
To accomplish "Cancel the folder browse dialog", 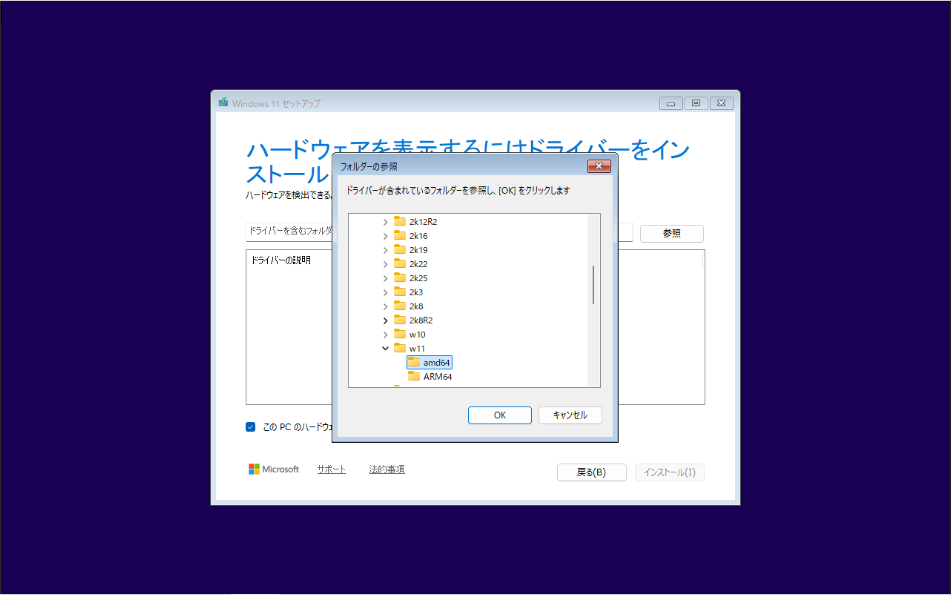I will click(568, 415).
